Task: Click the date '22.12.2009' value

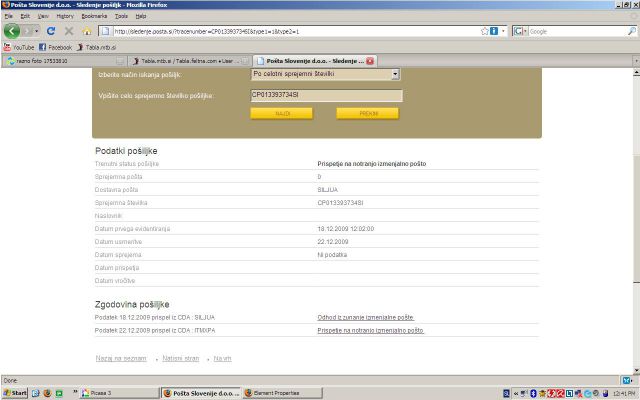Action: (333, 242)
